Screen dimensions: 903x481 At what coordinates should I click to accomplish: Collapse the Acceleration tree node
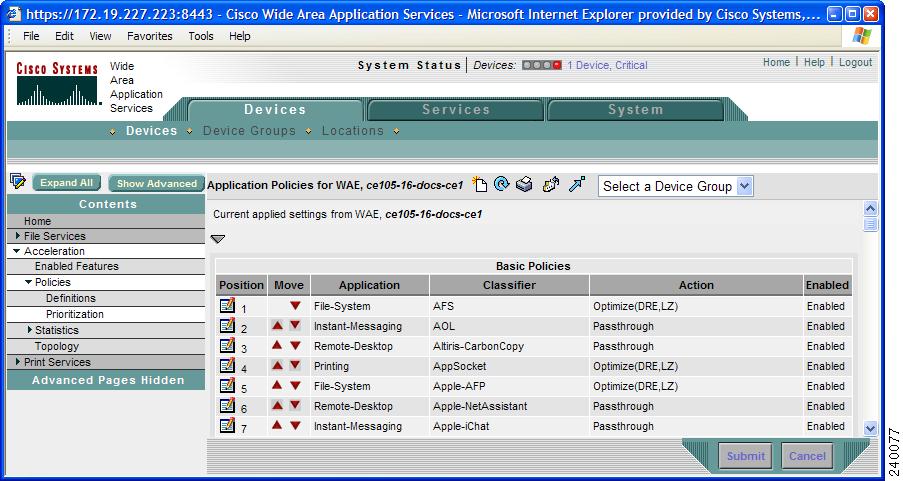[x=17, y=251]
